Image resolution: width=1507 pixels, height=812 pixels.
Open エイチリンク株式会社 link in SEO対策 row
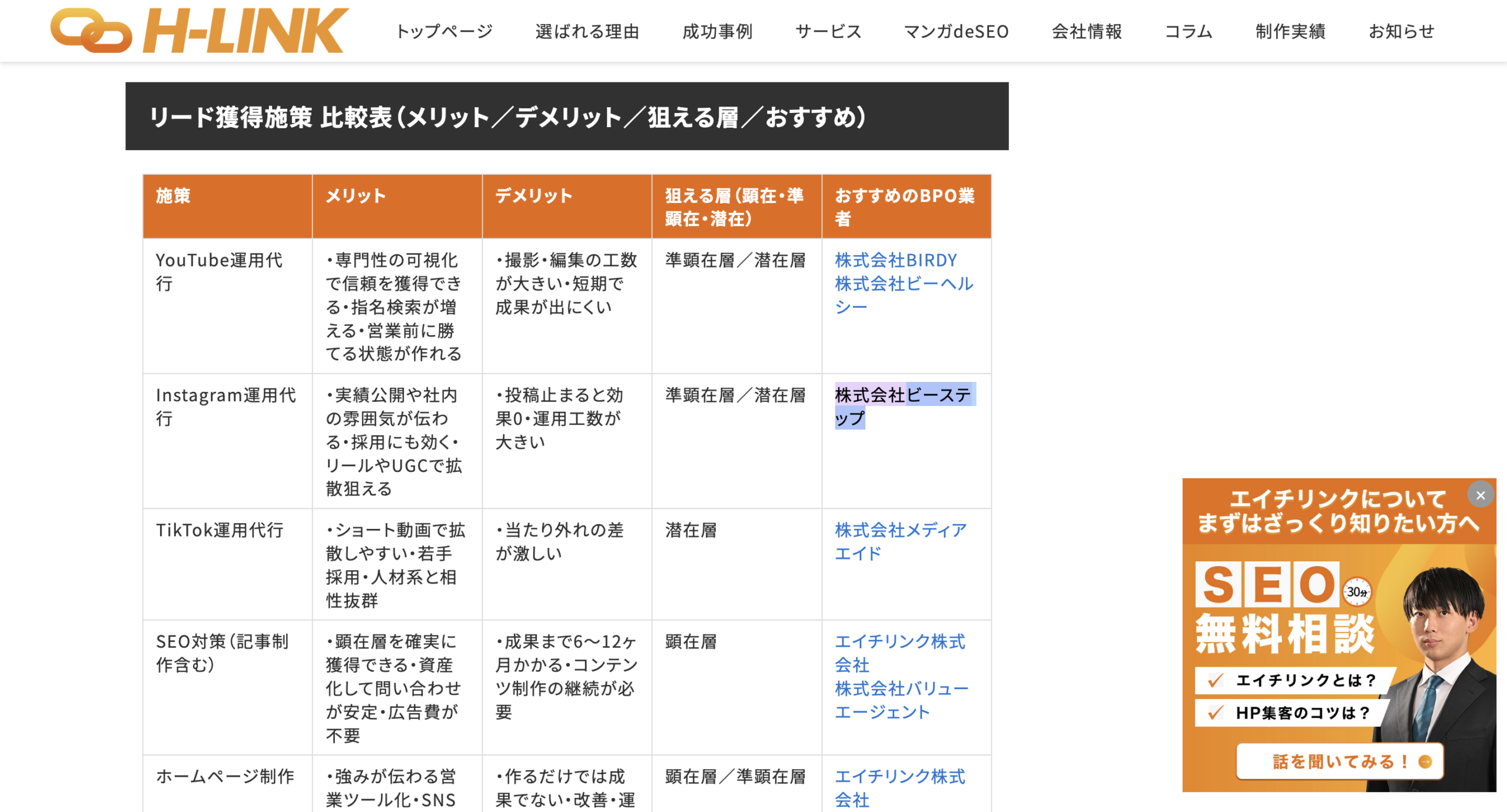pyautogui.click(x=899, y=653)
